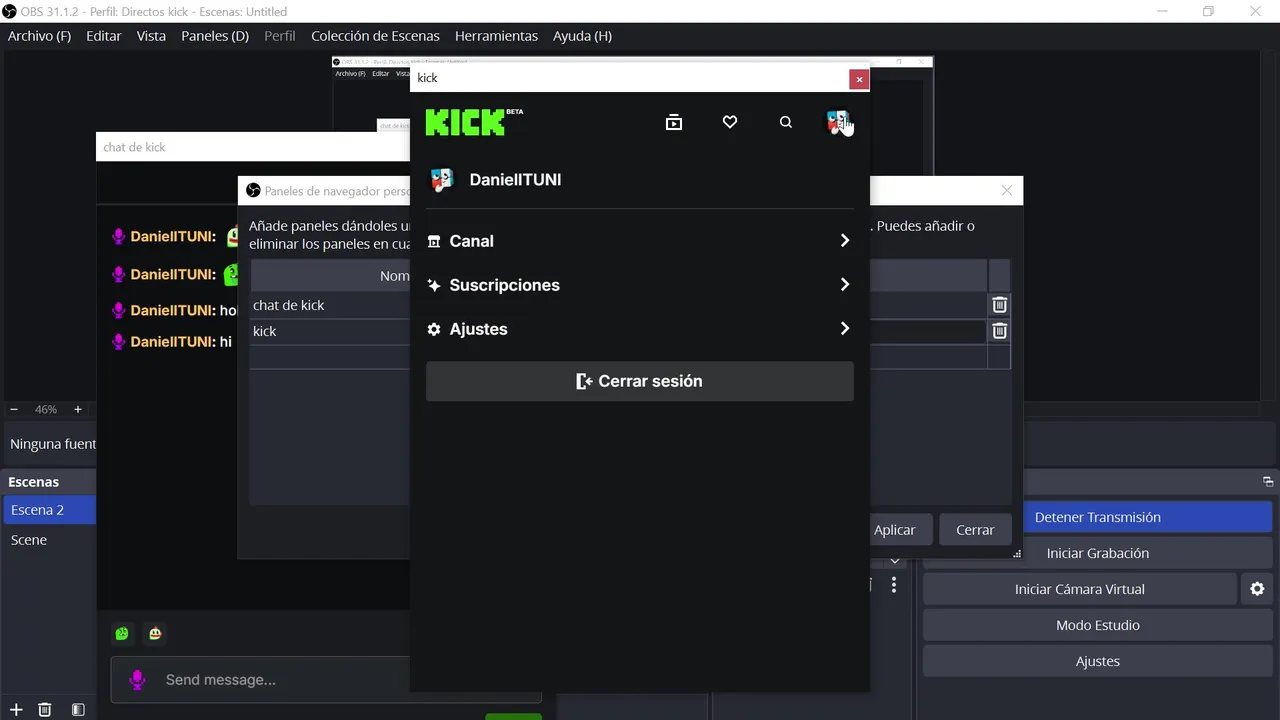1280x720 pixels.
Task: Expand the Suscripciones menu chevron
Action: 845,285
